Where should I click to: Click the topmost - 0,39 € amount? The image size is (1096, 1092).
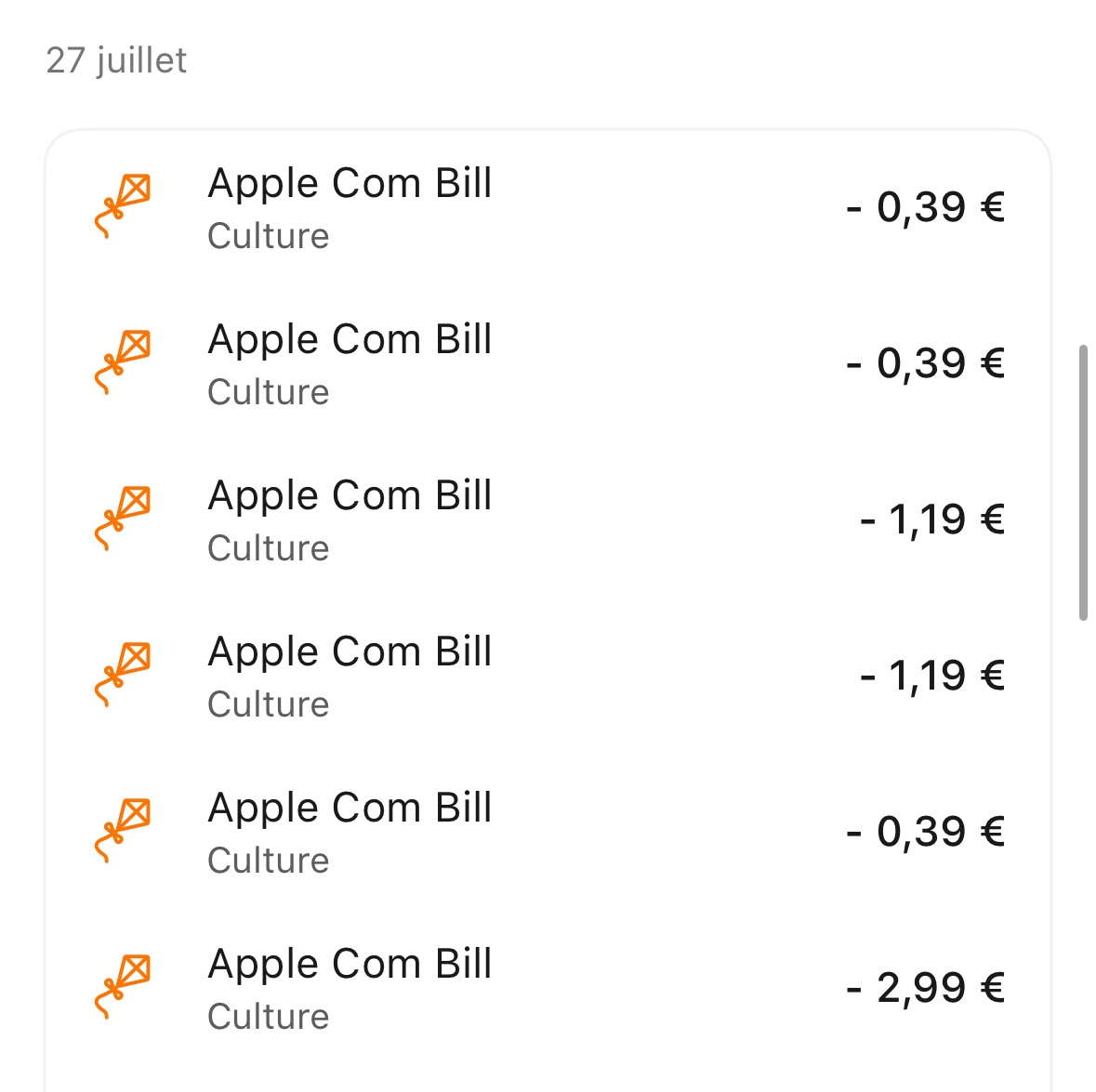(925, 206)
